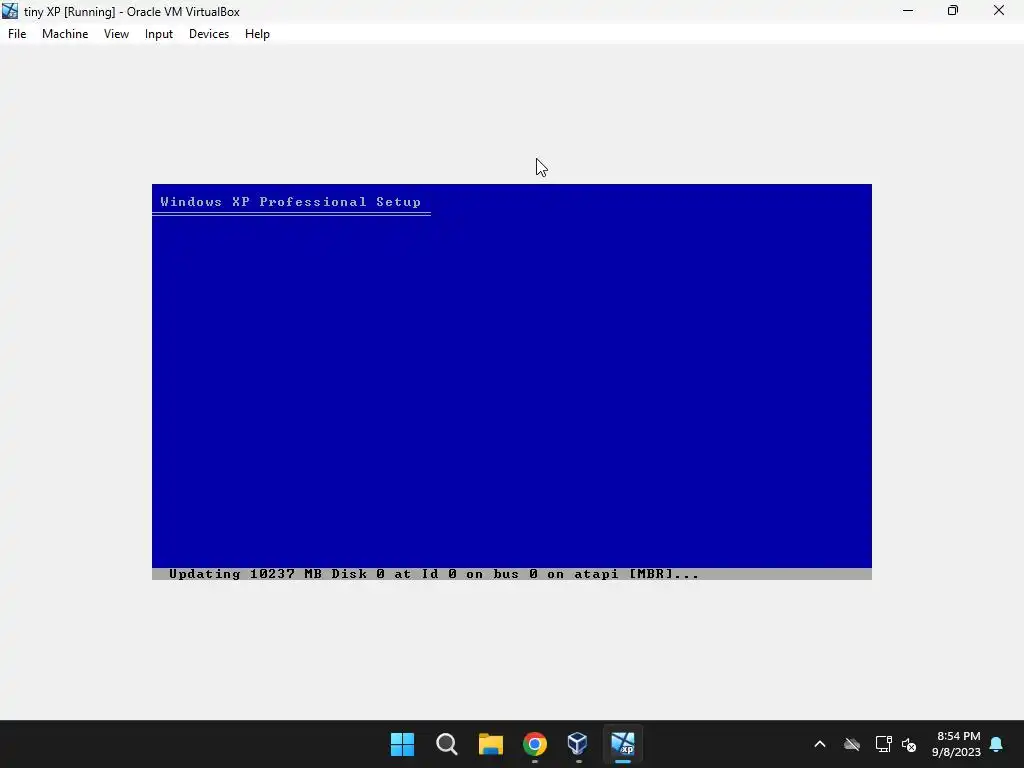Click the VirtualBox title bar app icon
This screenshot has height=768, width=1024.
10,11
